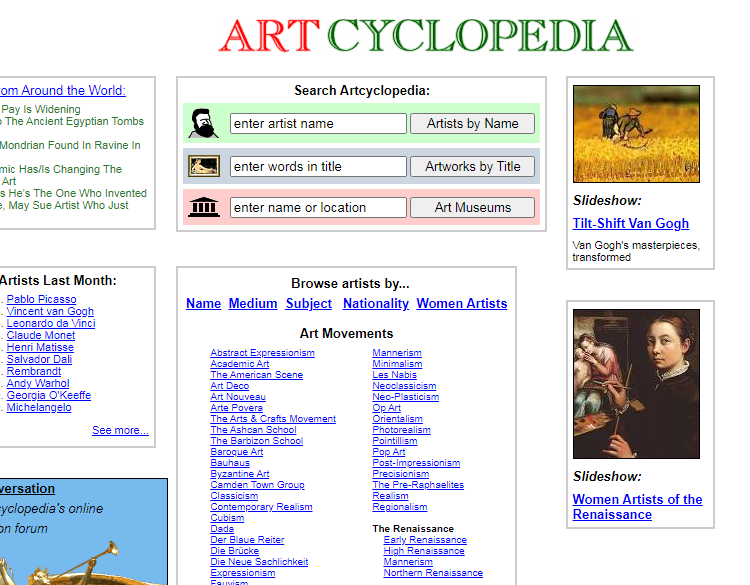Viewport: 750px width, 585px height.
Task: Open the Abstract Expressionism movement link
Action: (262, 353)
